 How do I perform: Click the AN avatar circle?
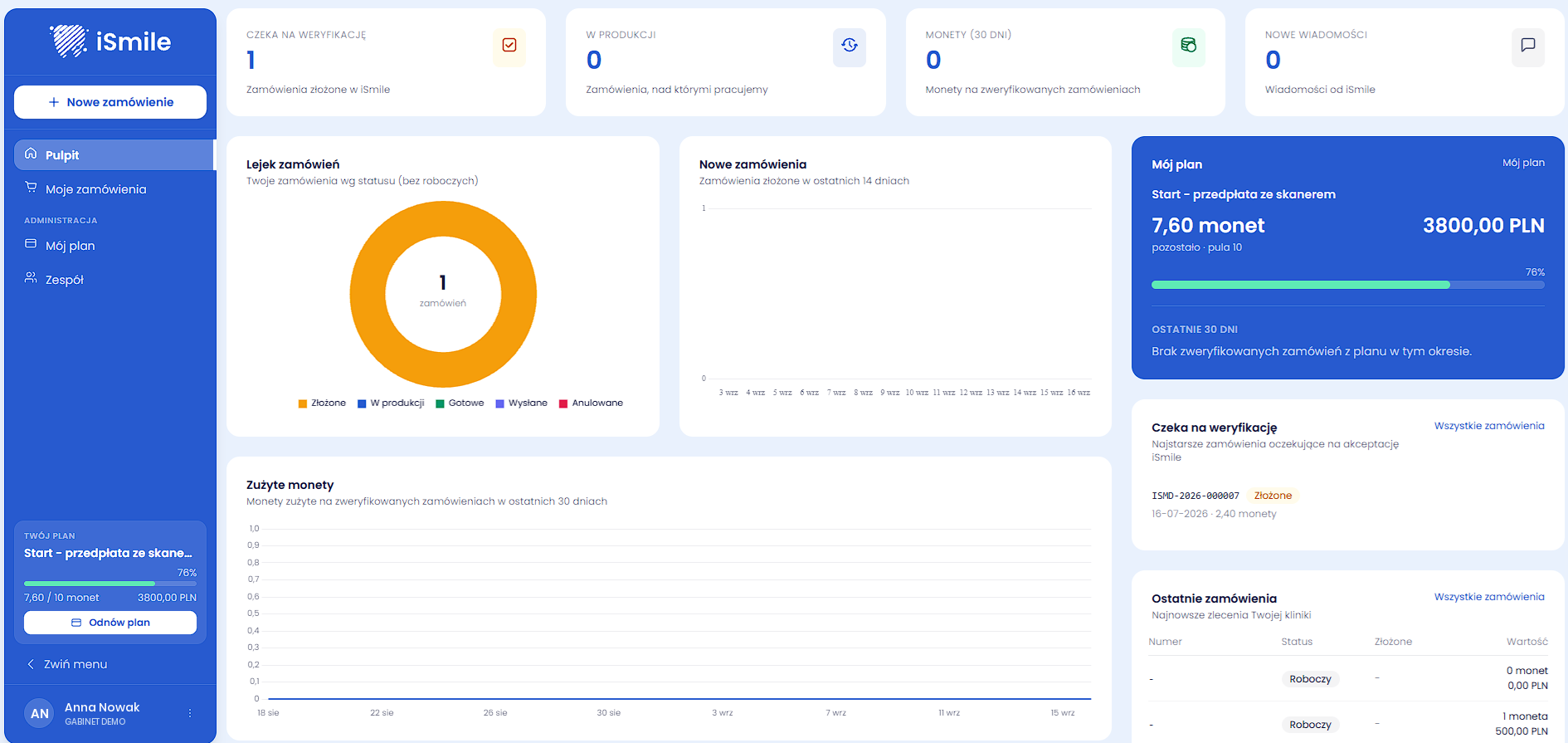(x=40, y=713)
